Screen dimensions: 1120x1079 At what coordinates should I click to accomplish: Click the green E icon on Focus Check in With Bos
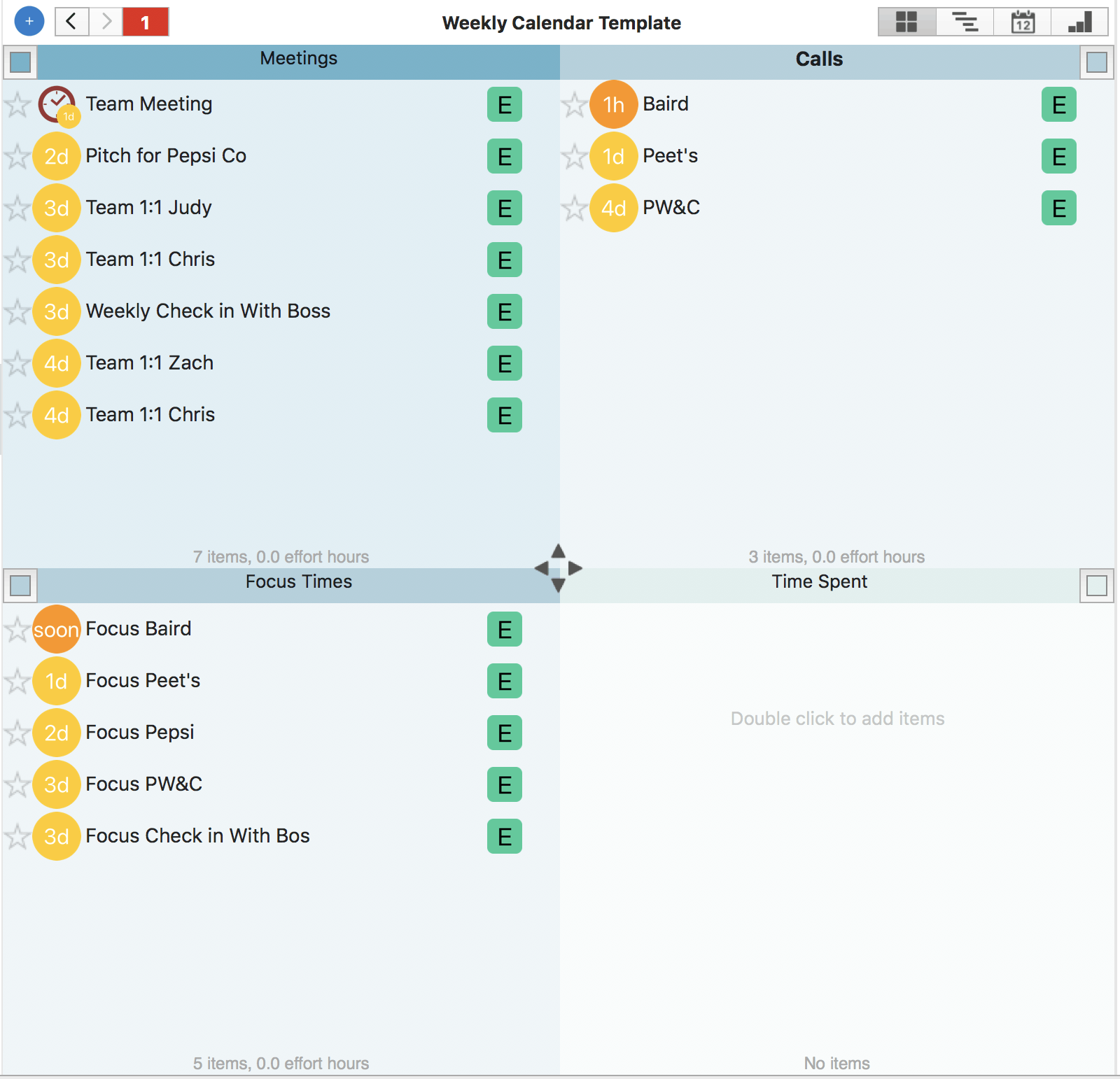pyautogui.click(x=505, y=836)
